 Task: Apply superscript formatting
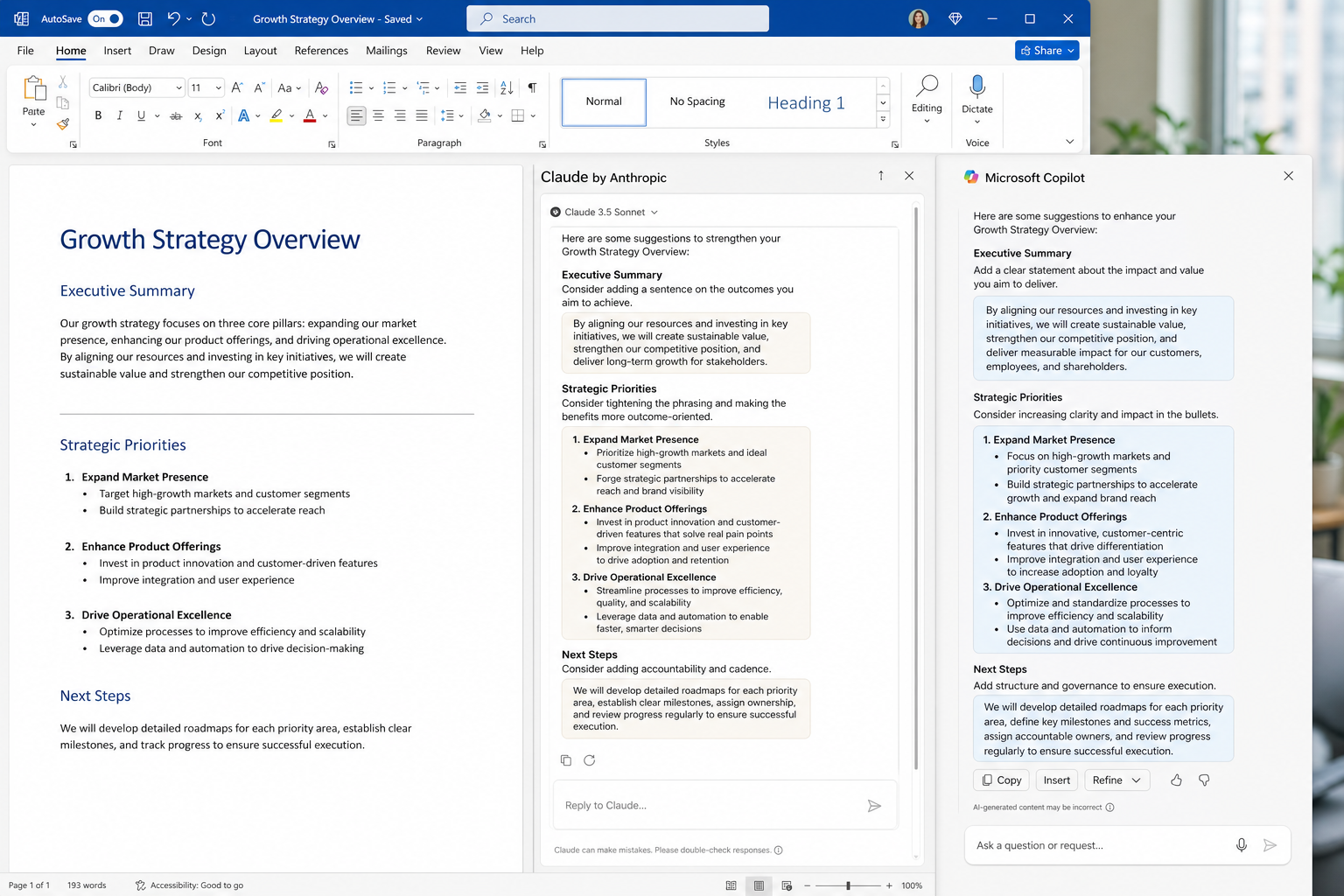coord(220,115)
